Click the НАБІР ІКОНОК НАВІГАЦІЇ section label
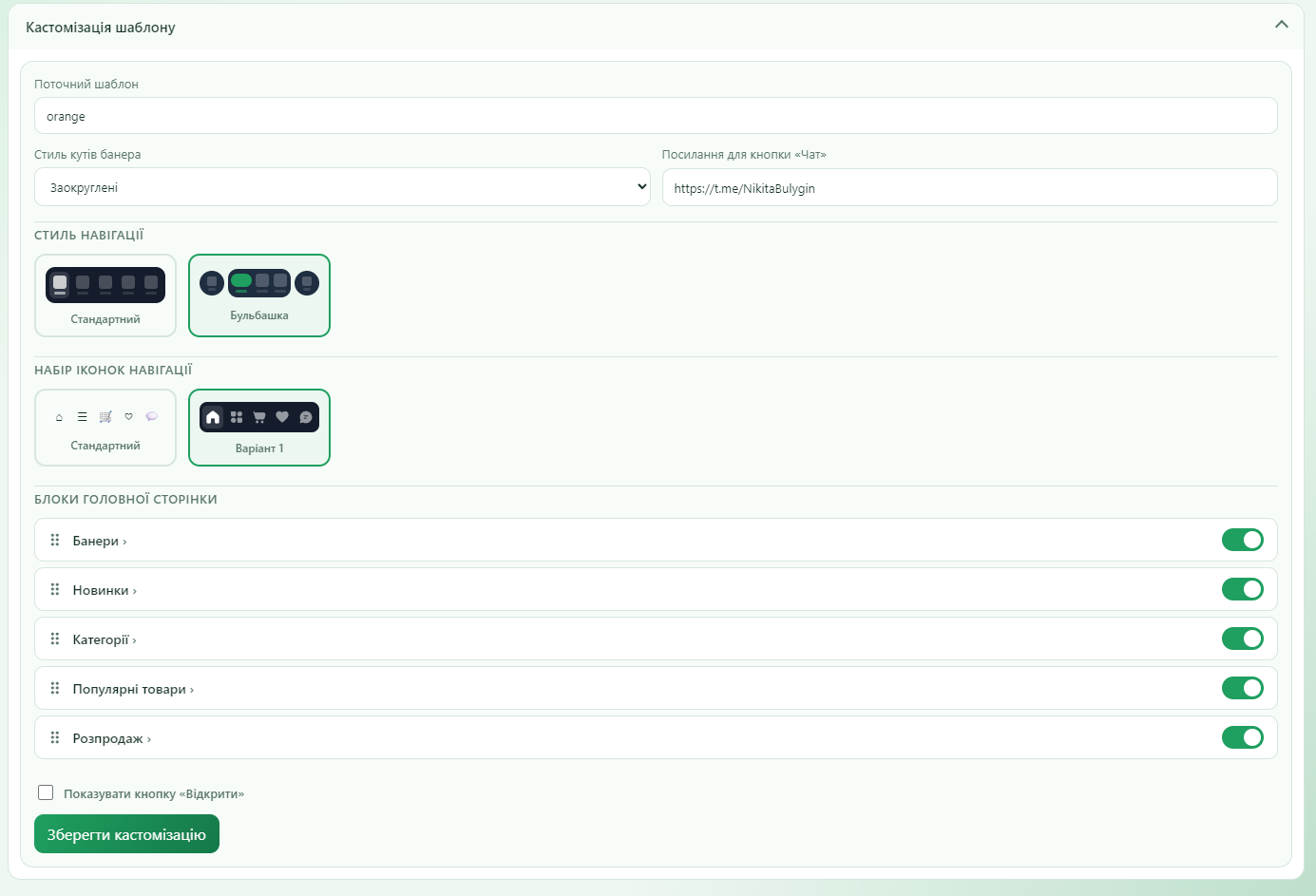The image size is (1316, 896). click(x=113, y=370)
